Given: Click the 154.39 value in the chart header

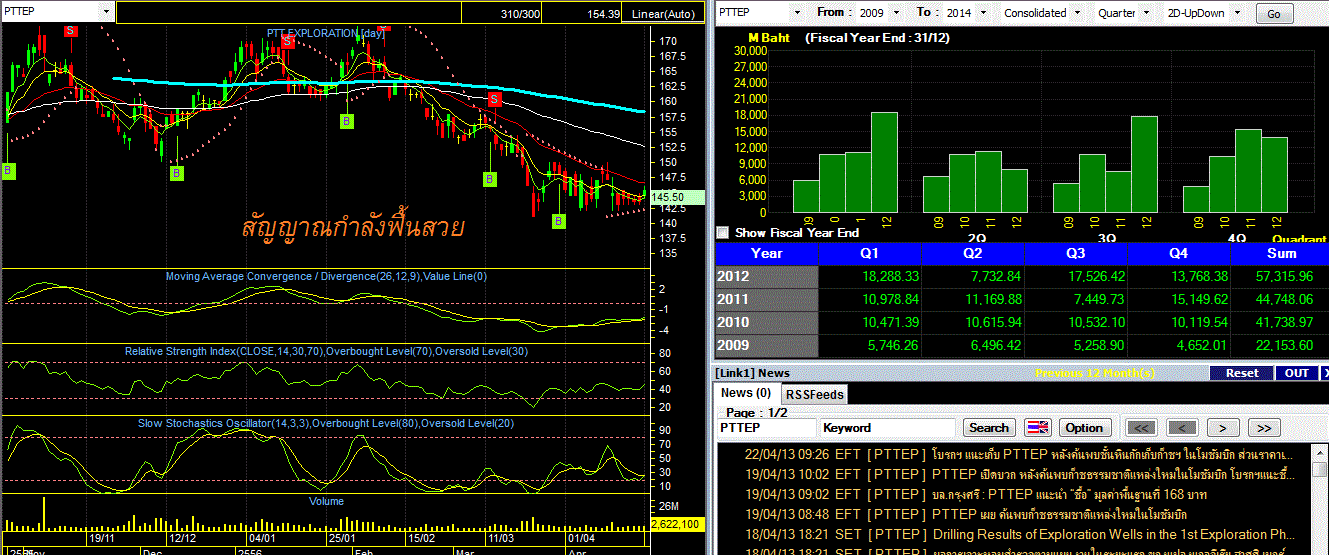Looking at the screenshot, I should 603,14.
